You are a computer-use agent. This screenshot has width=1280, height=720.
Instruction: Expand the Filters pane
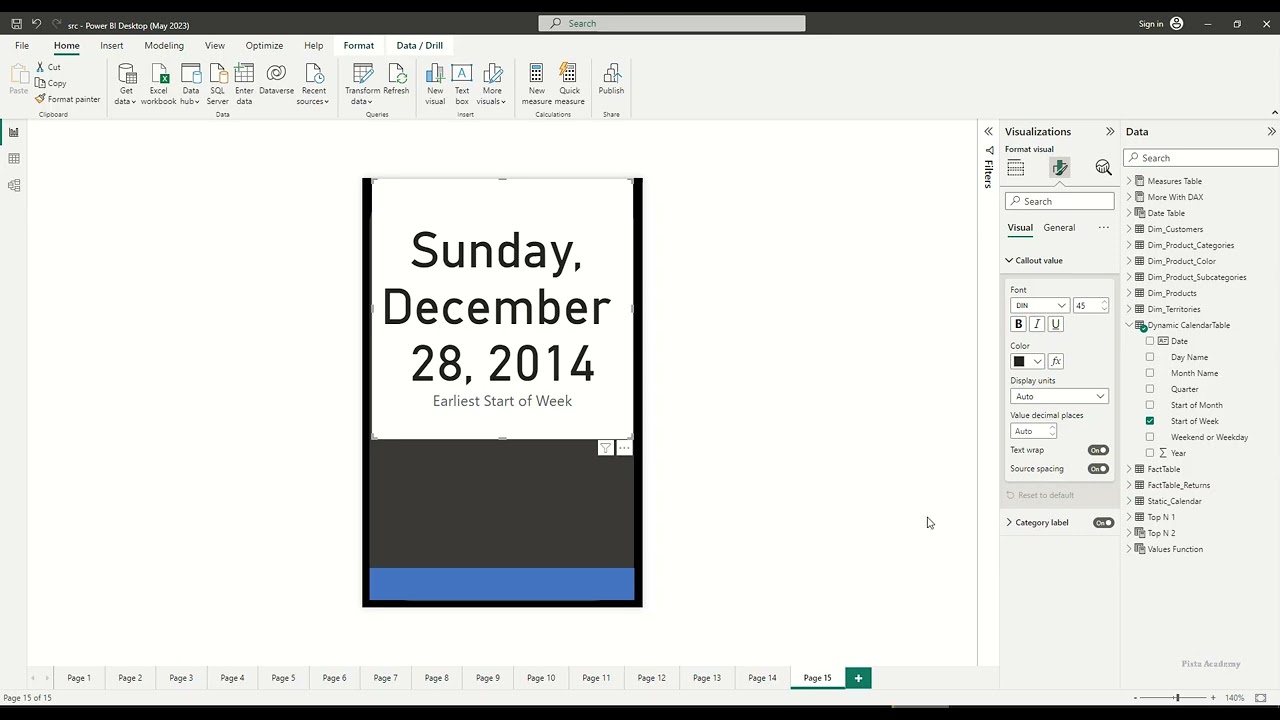tap(988, 132)
